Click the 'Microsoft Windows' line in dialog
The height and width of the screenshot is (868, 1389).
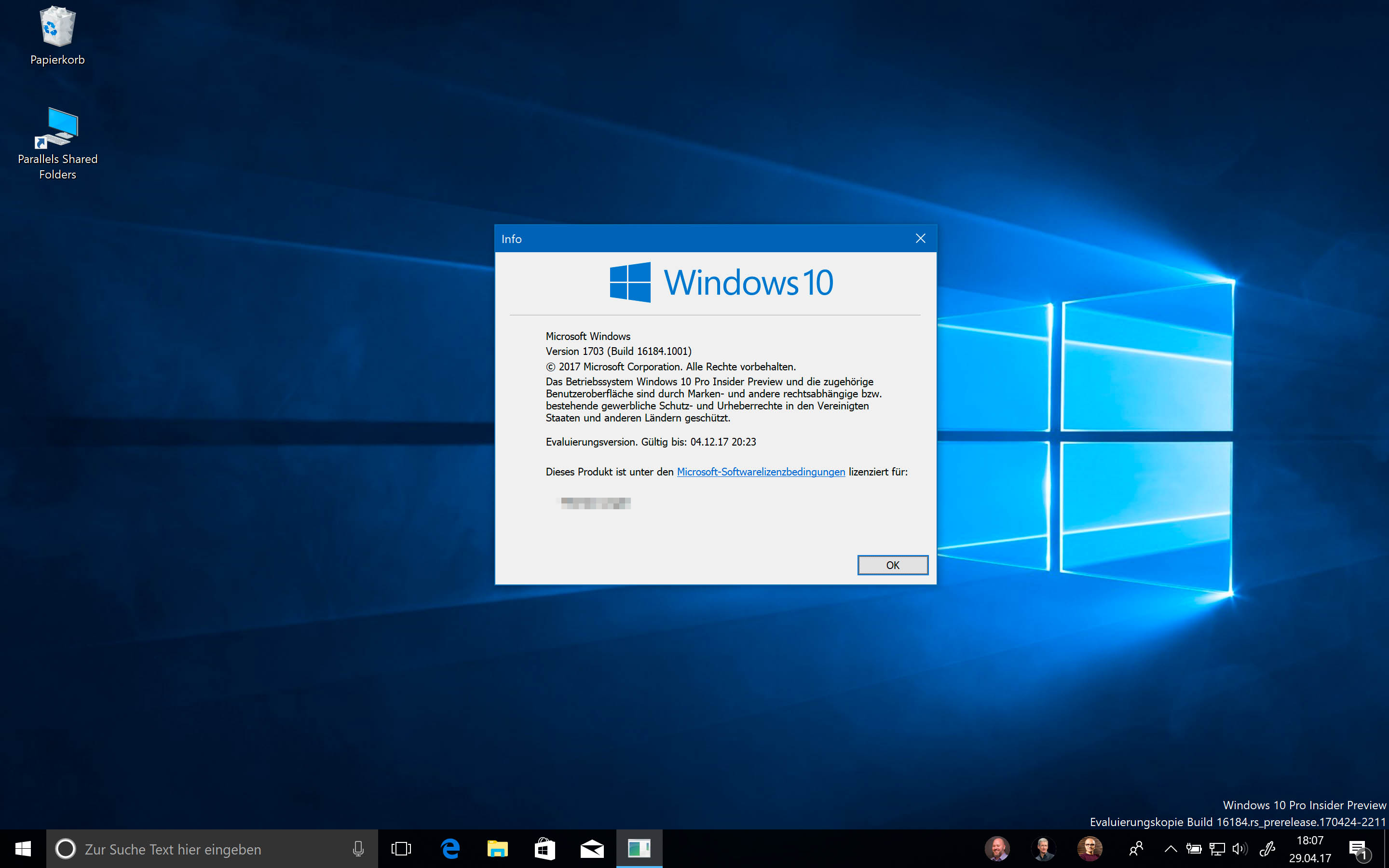588,337
